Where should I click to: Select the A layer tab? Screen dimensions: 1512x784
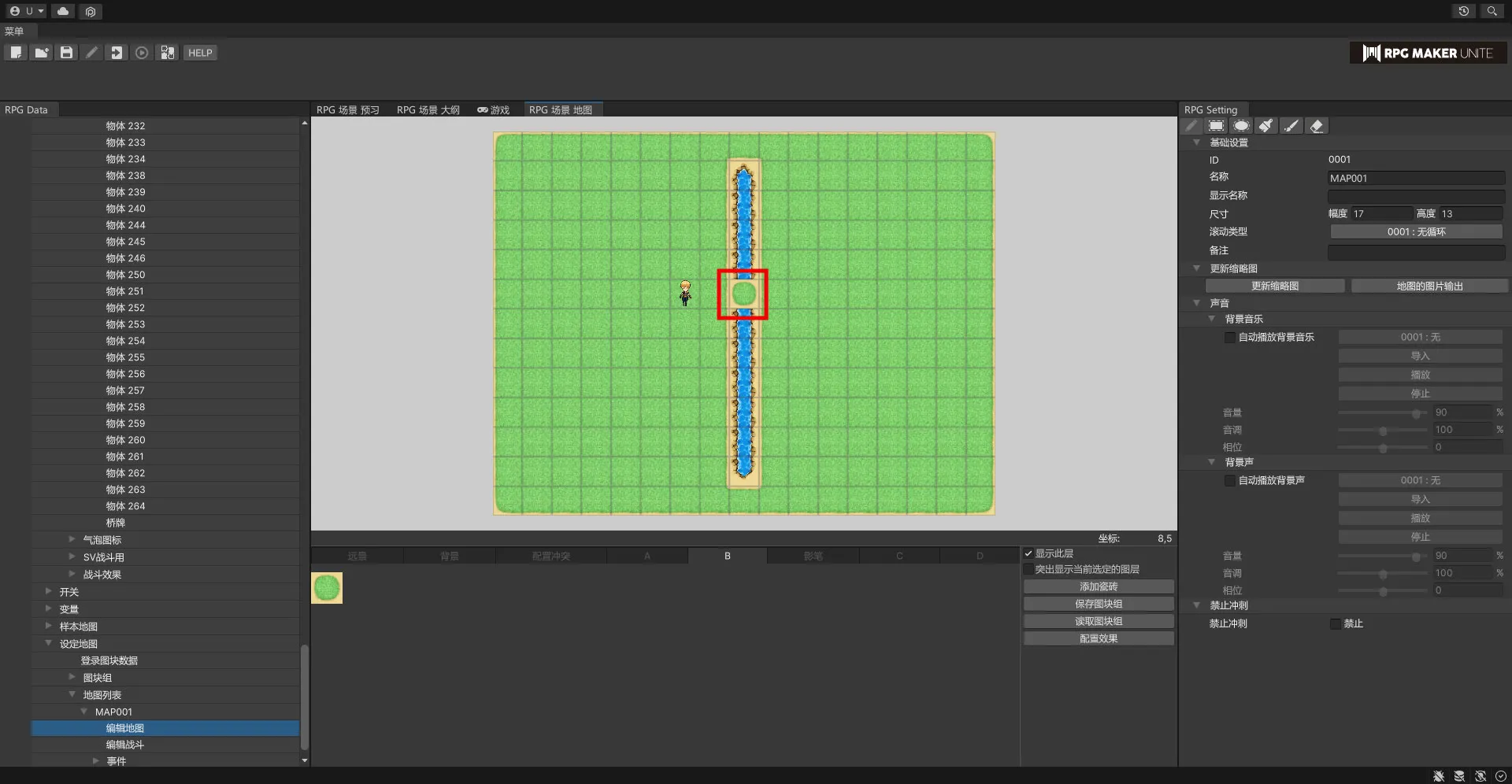coord(647,556)
